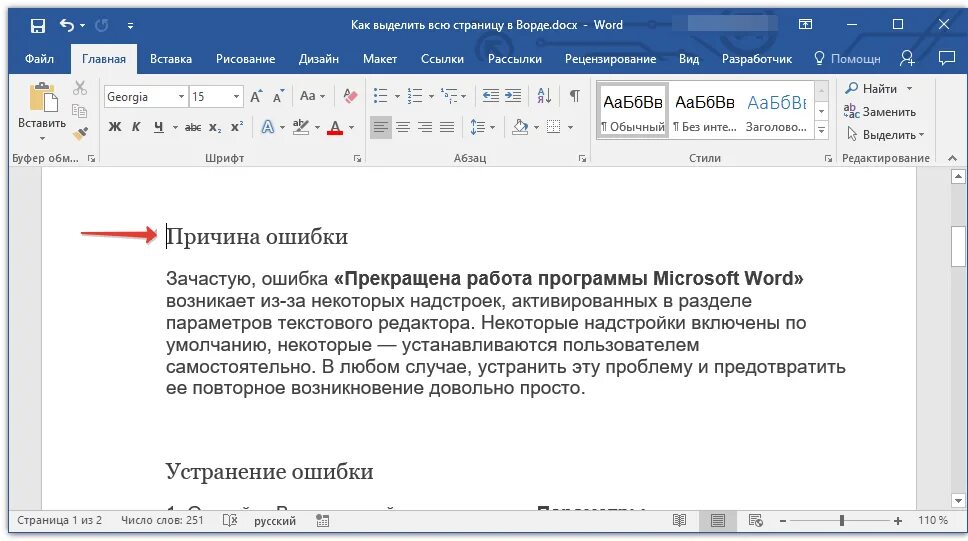Click the Заменить replace button

coord(880,112)
